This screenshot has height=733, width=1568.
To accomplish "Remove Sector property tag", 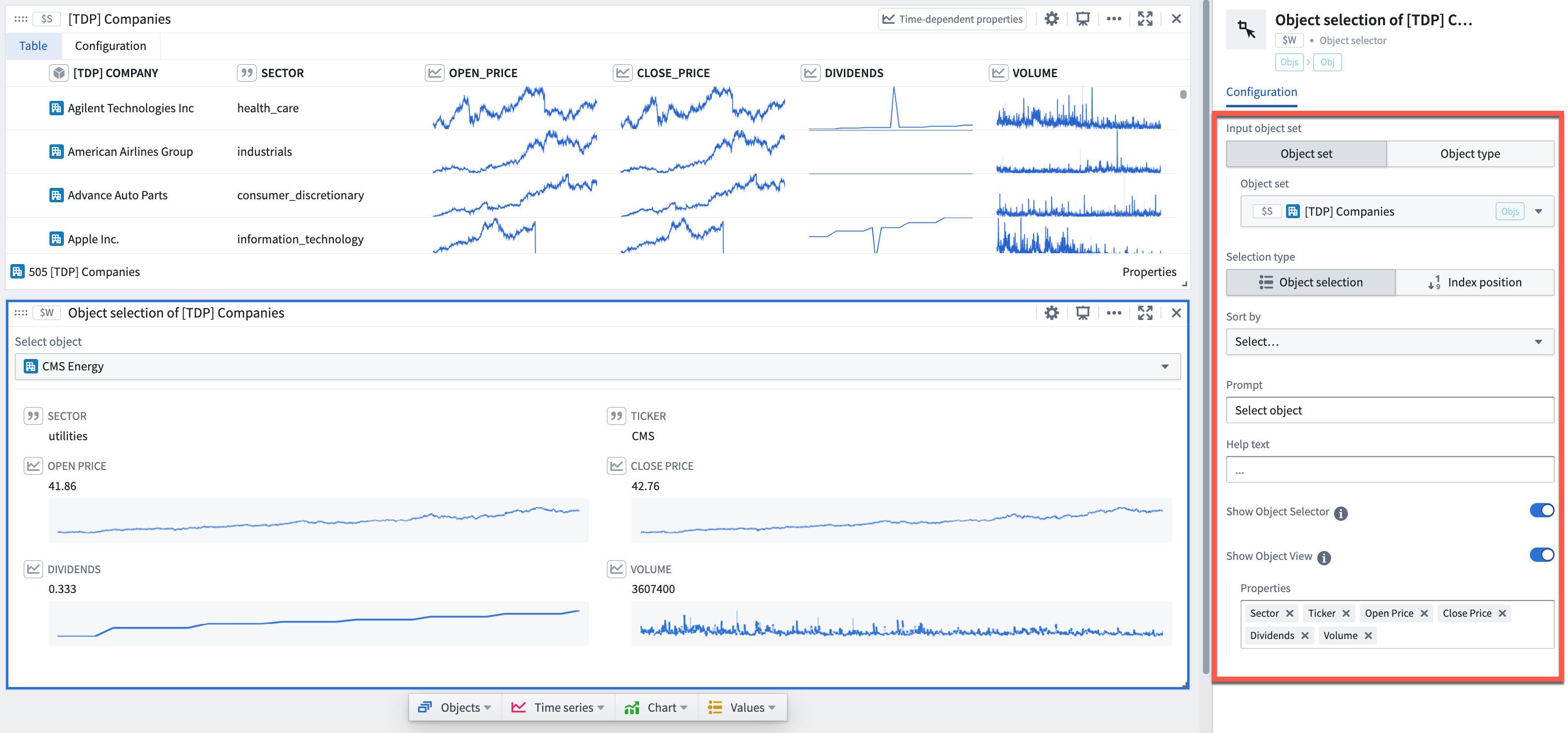I will pos(1289,613).
